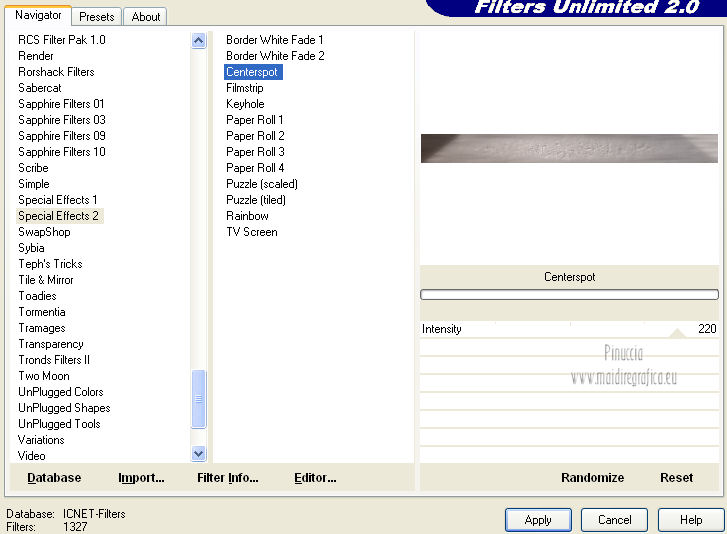
Task: Choose Puzzle (tiled) filter
Action: [x=255, y=200]
